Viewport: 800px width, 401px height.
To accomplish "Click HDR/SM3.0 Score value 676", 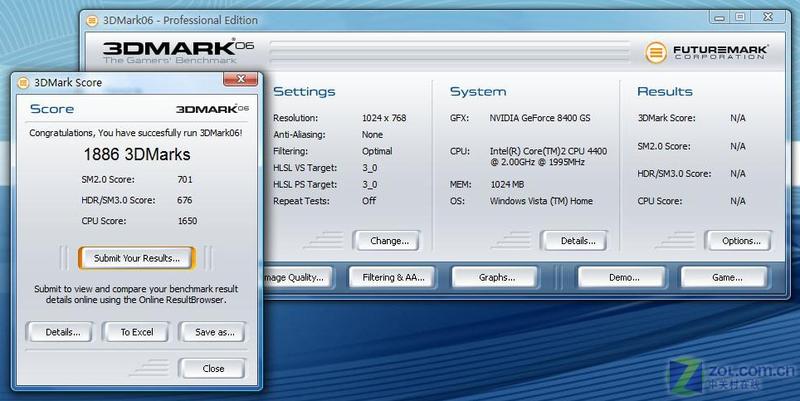I will click(185, 200).
